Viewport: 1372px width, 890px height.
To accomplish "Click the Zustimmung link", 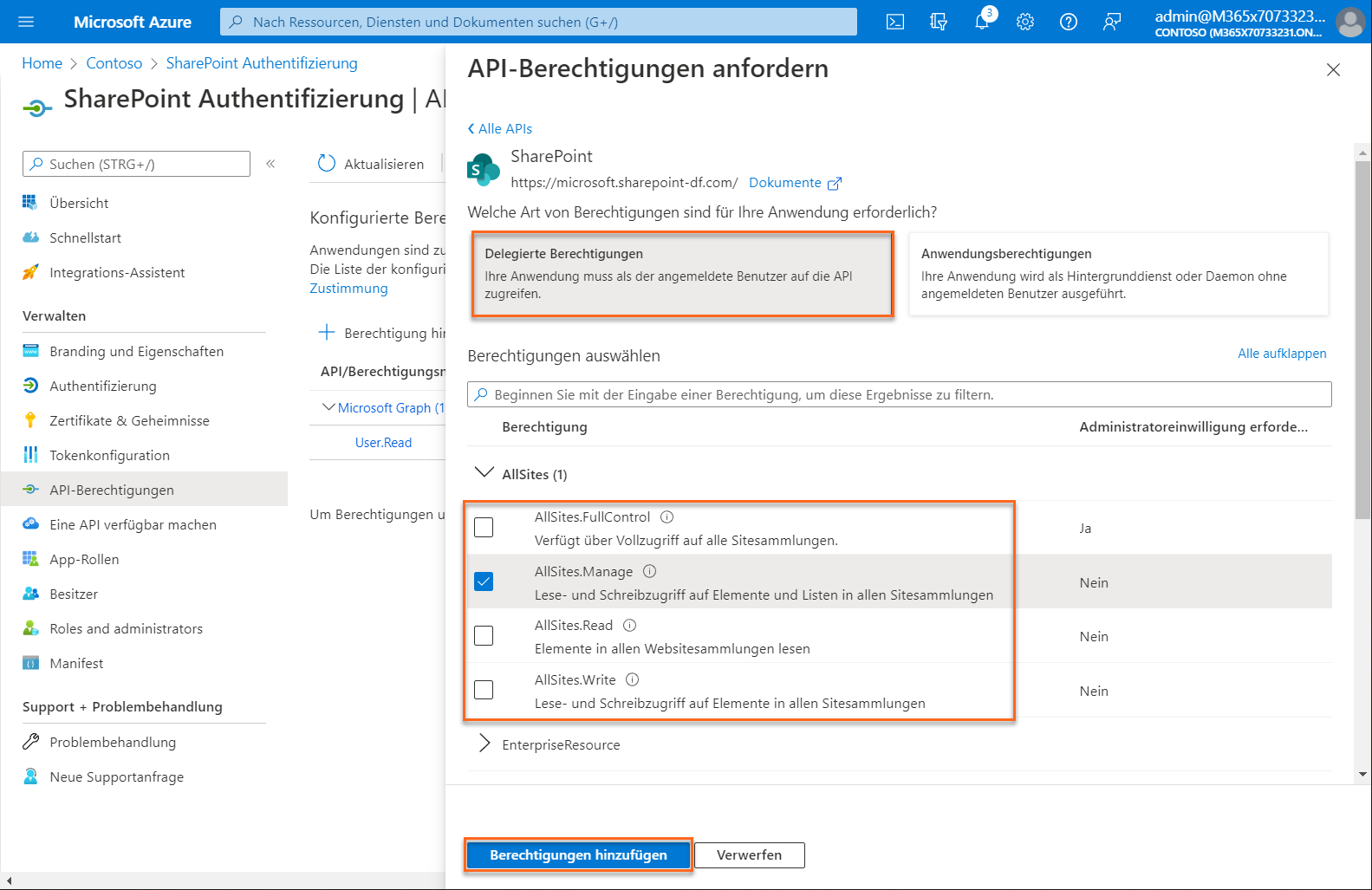I will [348, 289].
